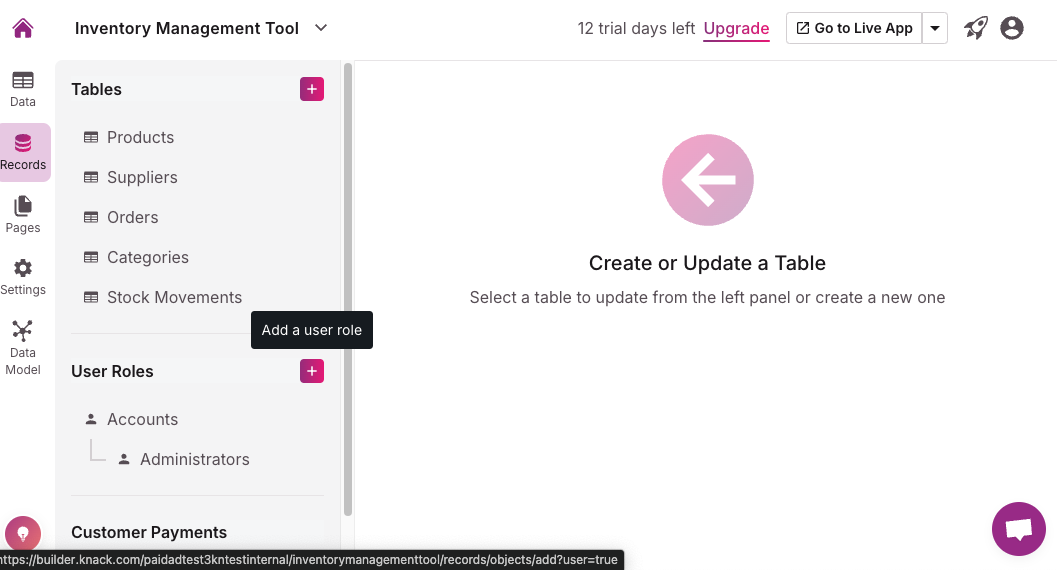Open the Pages section
This screenshot has width=1057, height=570.
click(x=23, y=214)
